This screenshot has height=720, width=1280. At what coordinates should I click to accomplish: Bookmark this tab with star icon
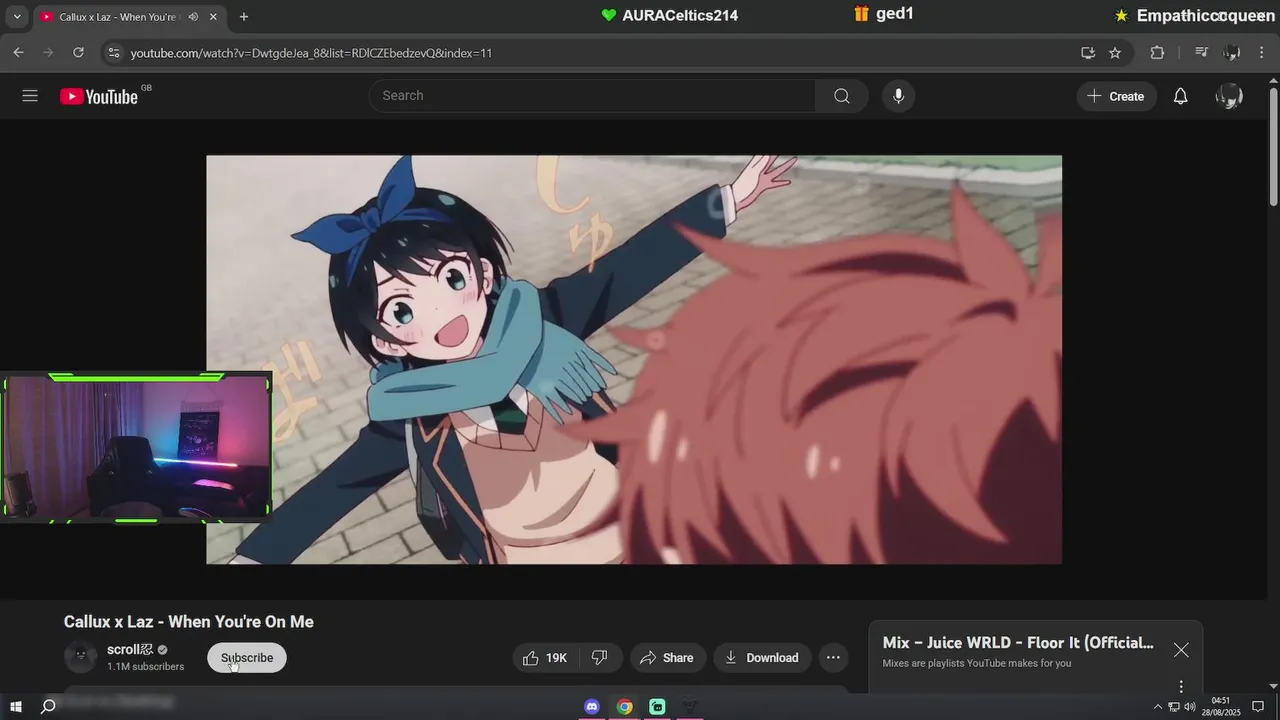(1115, 52)
